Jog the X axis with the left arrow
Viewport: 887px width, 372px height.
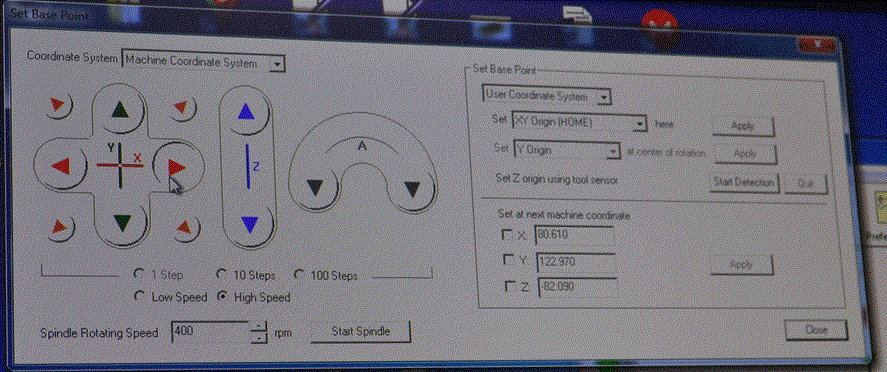tap(60, 166)
